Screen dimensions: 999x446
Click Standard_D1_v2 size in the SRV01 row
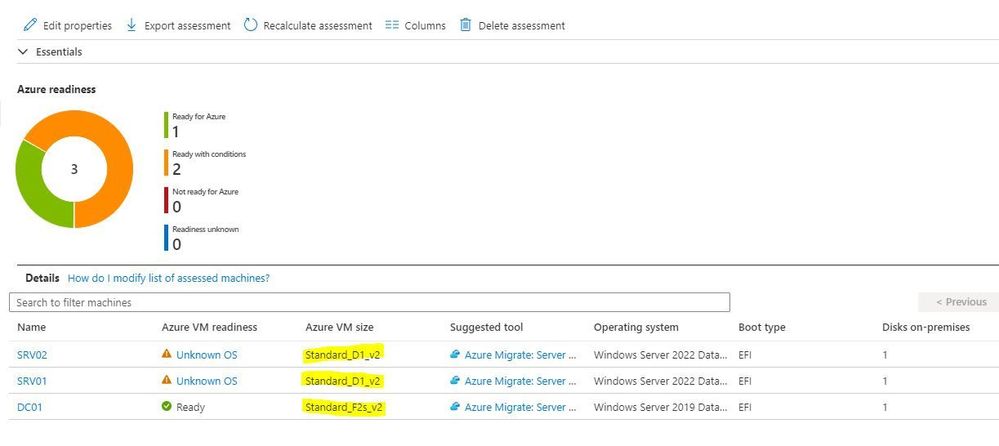[x=343, y=381]
